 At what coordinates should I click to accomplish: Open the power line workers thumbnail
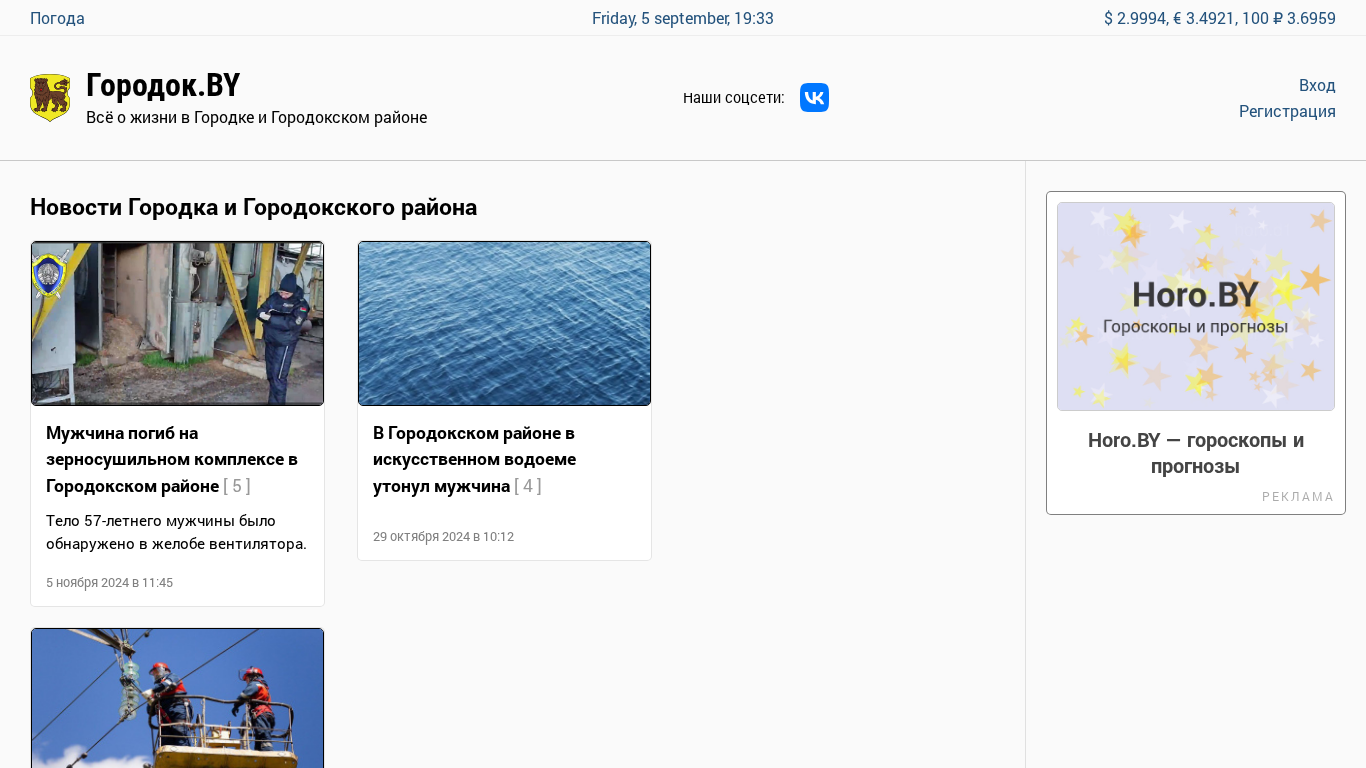tap(177, 698)
